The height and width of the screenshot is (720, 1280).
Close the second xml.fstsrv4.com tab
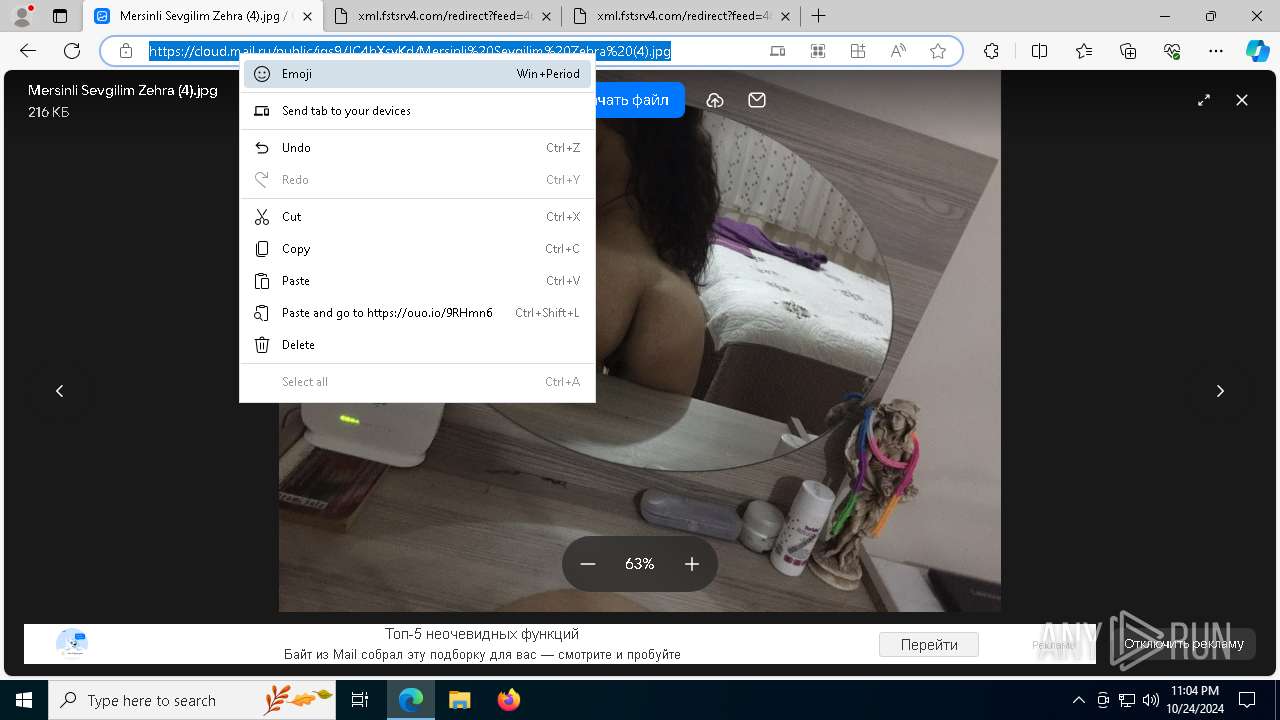click(785, 16)
